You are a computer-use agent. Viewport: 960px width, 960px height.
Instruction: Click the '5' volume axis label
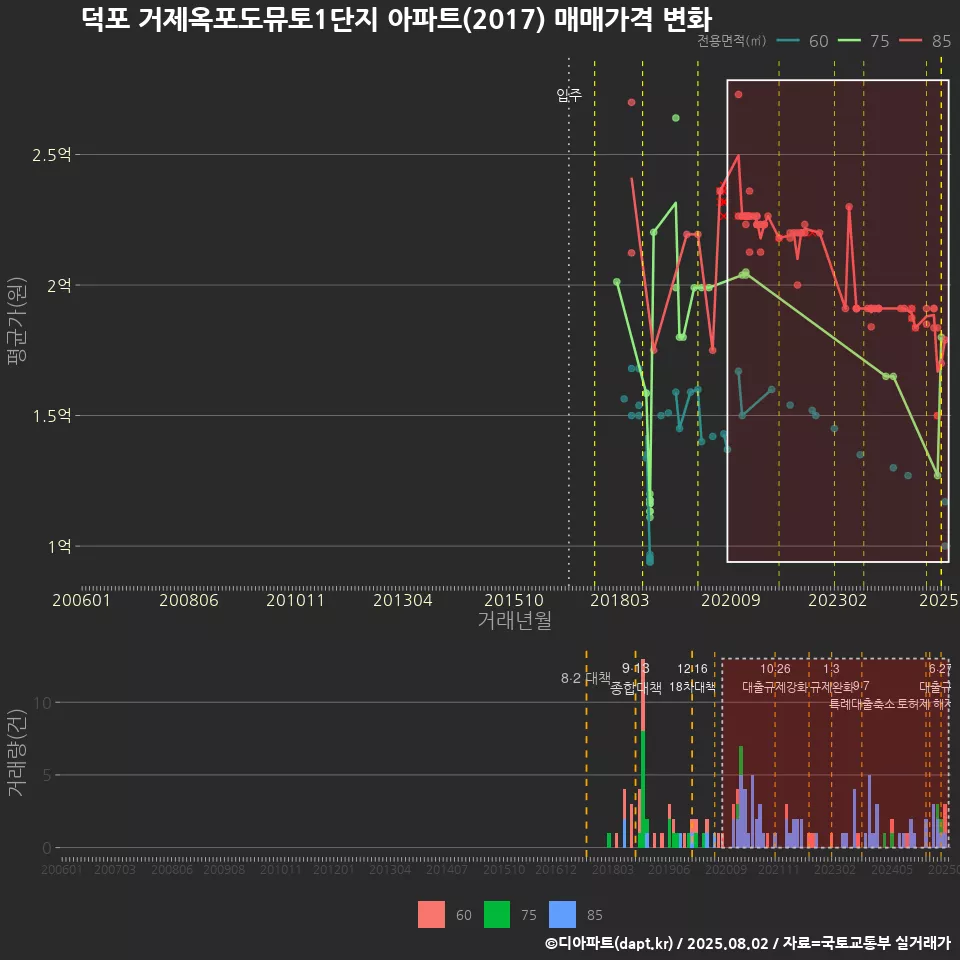(47, 775)
